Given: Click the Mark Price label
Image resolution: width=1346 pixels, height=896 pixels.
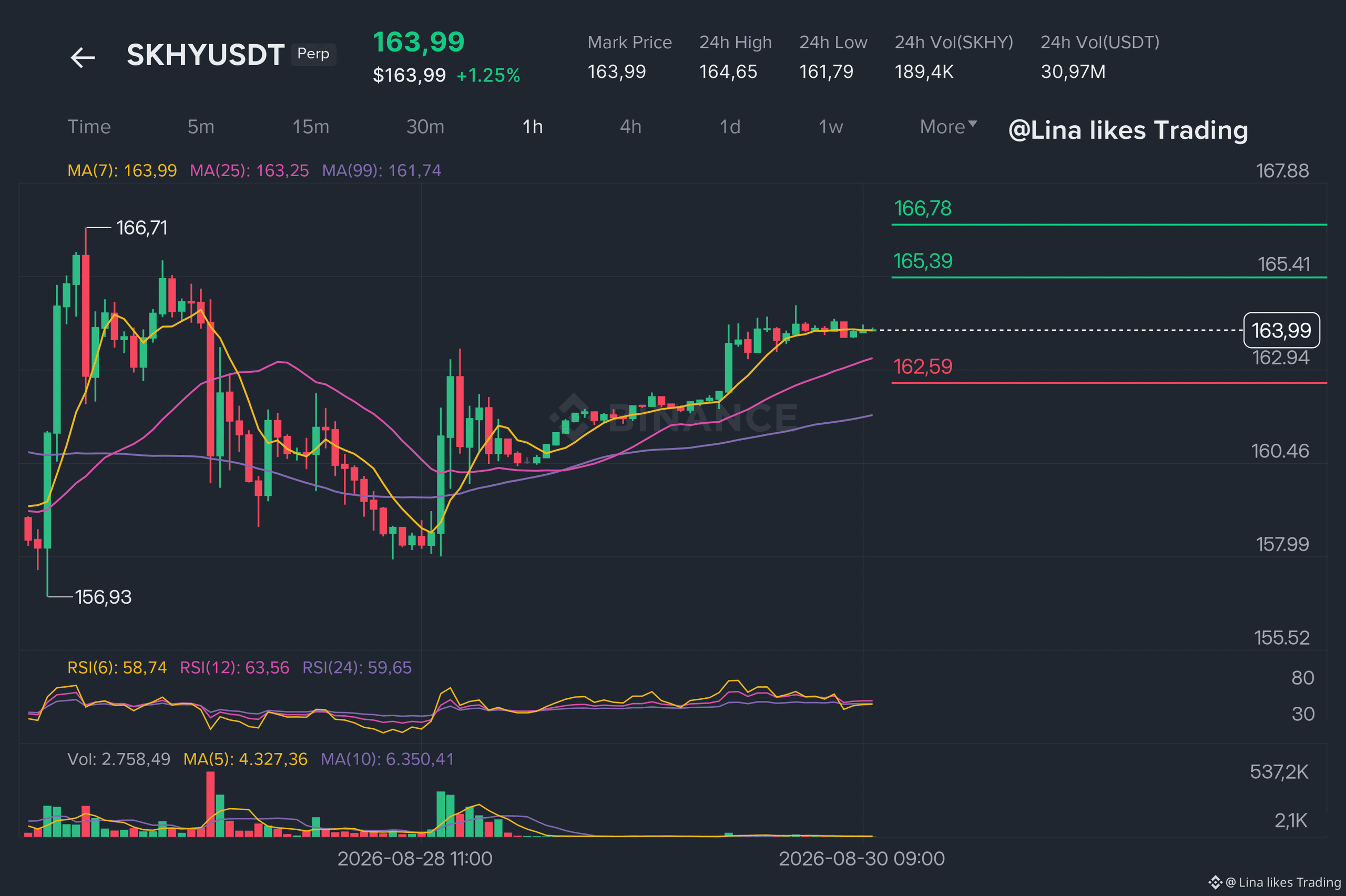Looking at the screenshot, I should point(629,42).
